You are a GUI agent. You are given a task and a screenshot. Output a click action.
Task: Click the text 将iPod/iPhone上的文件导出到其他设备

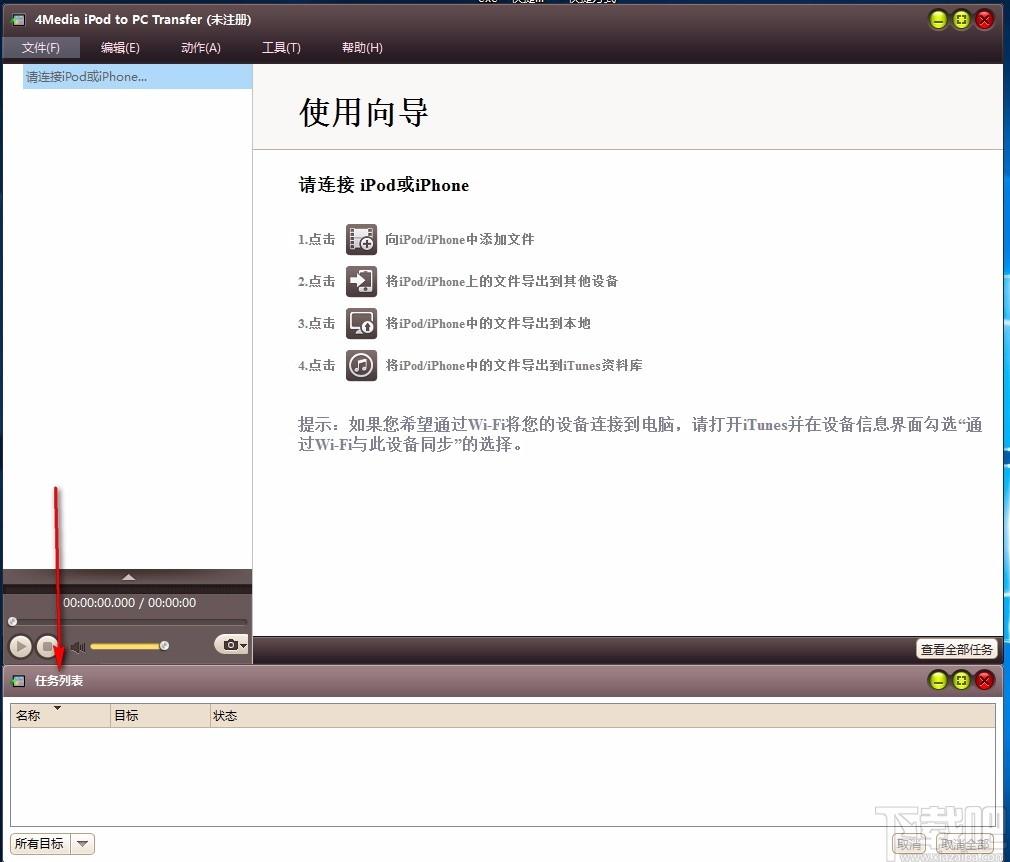coord(502,282)
